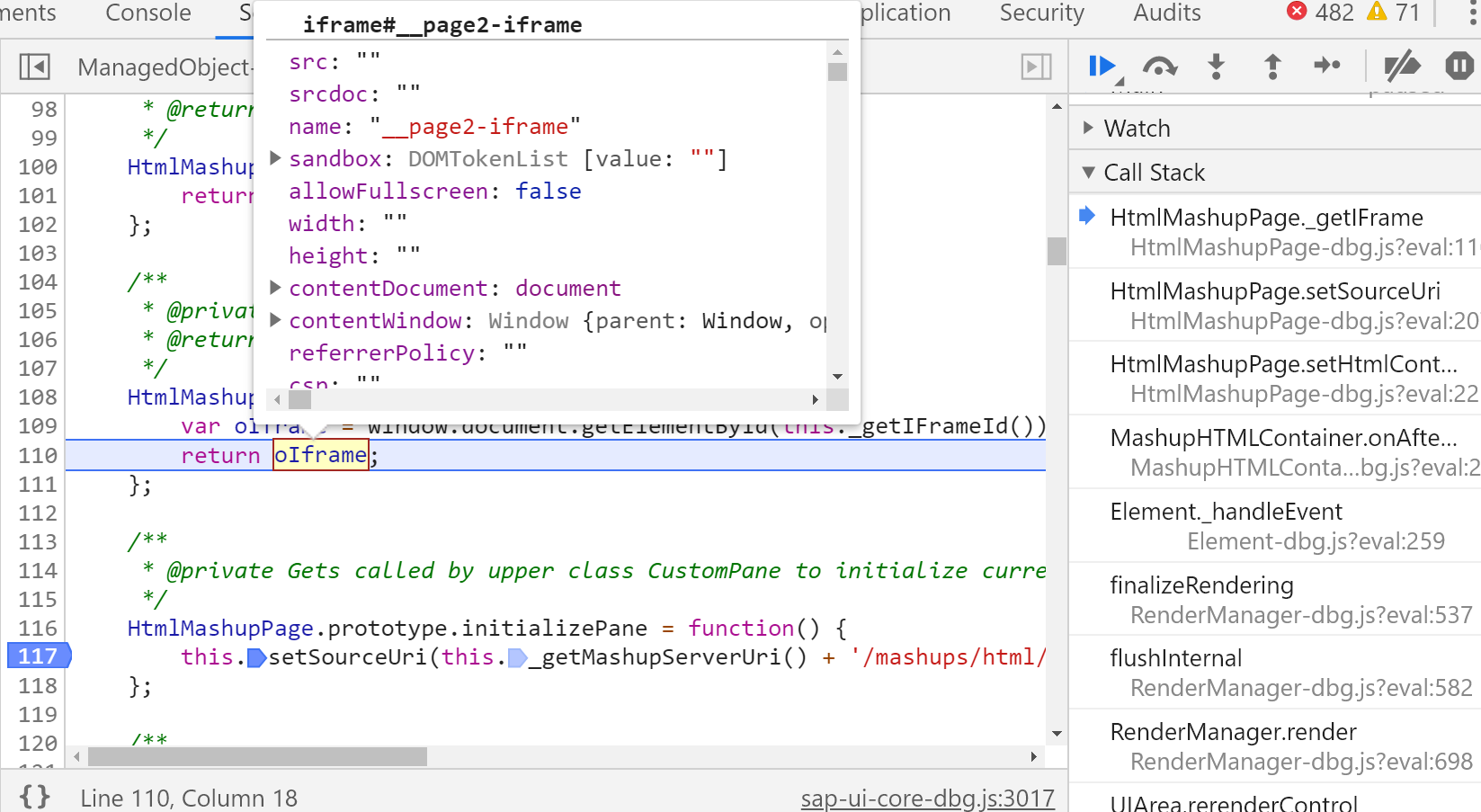Click popup vertical scrollbar thumb
The height and width of the screenshot is (812, 1481).
point(837,71)
